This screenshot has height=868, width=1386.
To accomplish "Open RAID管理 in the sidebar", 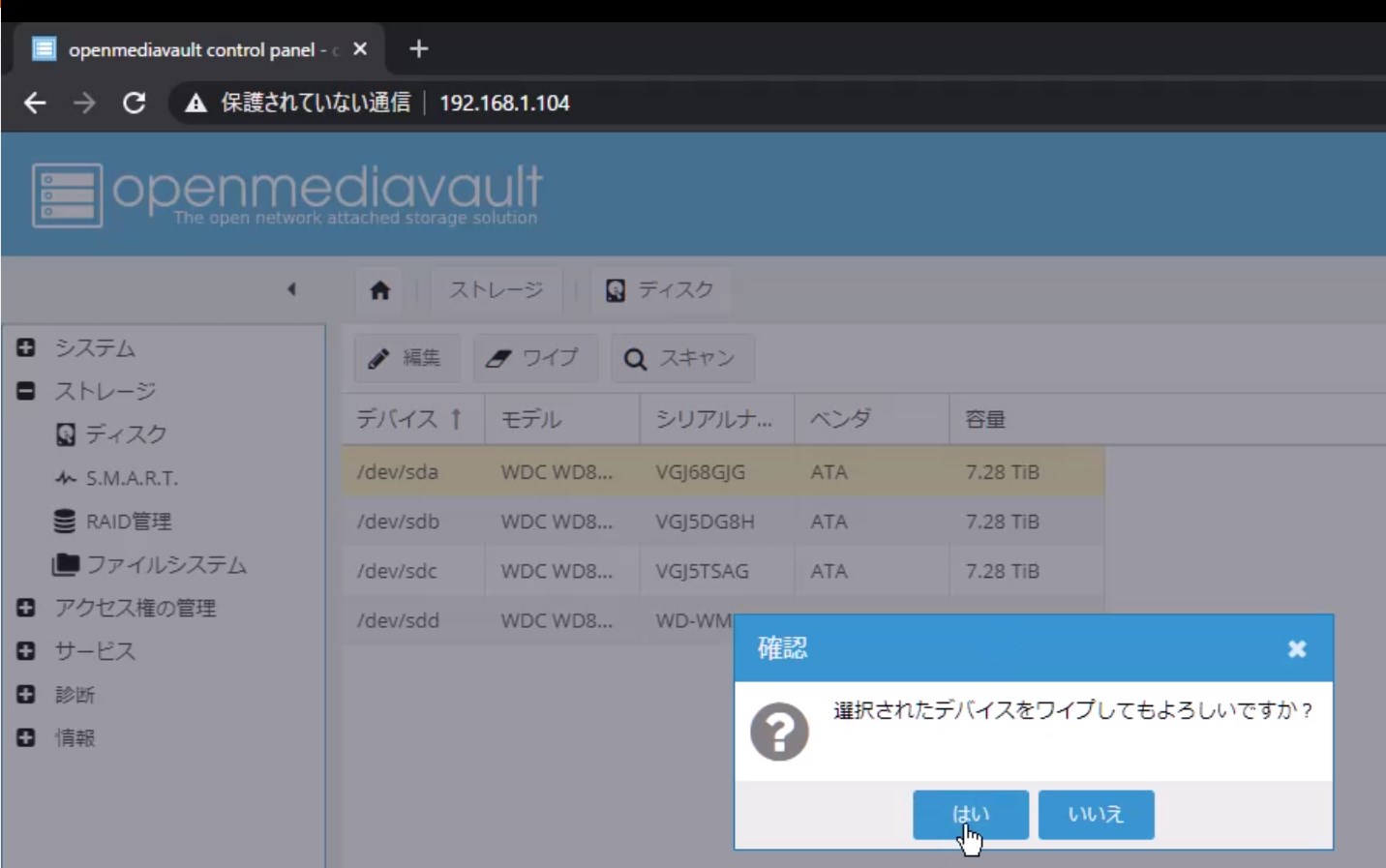I will tap(128, 522).
